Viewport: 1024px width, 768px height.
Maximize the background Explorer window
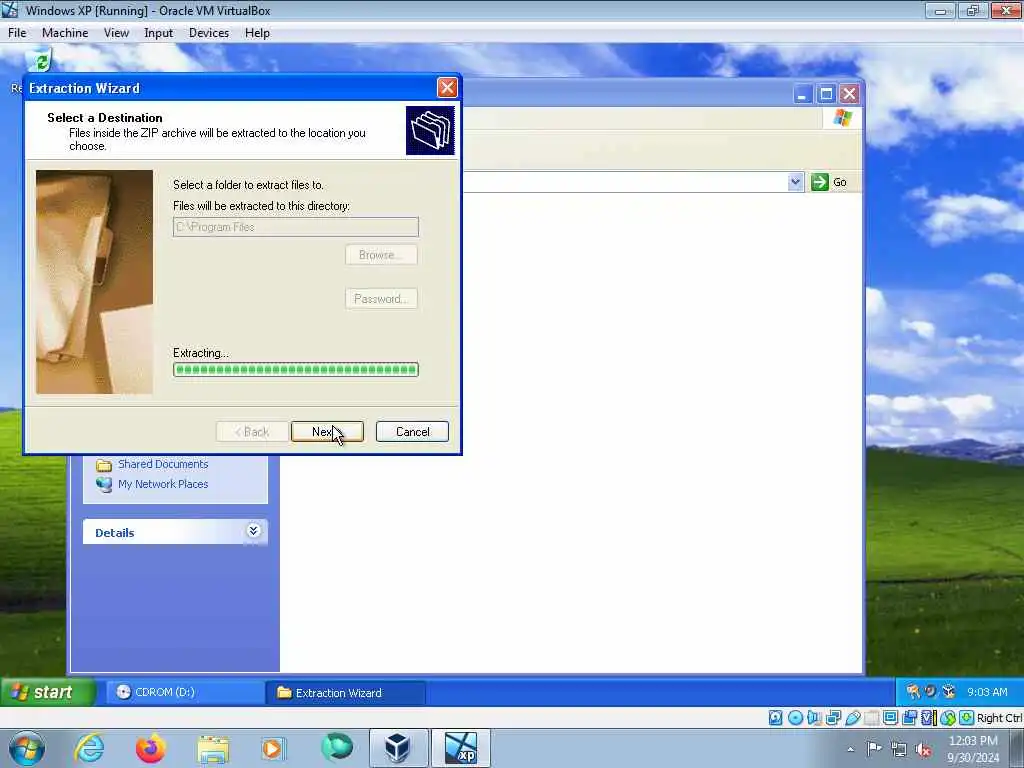(826, 94)
